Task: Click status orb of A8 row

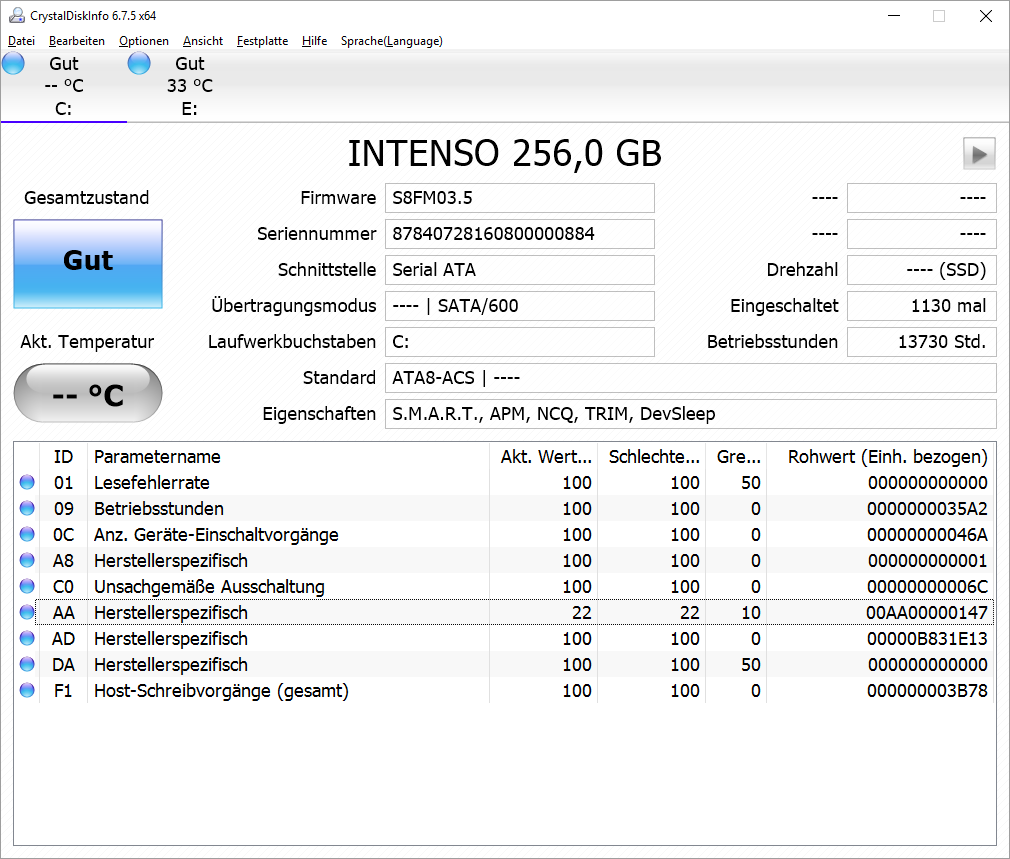Action: pos(27,560)
